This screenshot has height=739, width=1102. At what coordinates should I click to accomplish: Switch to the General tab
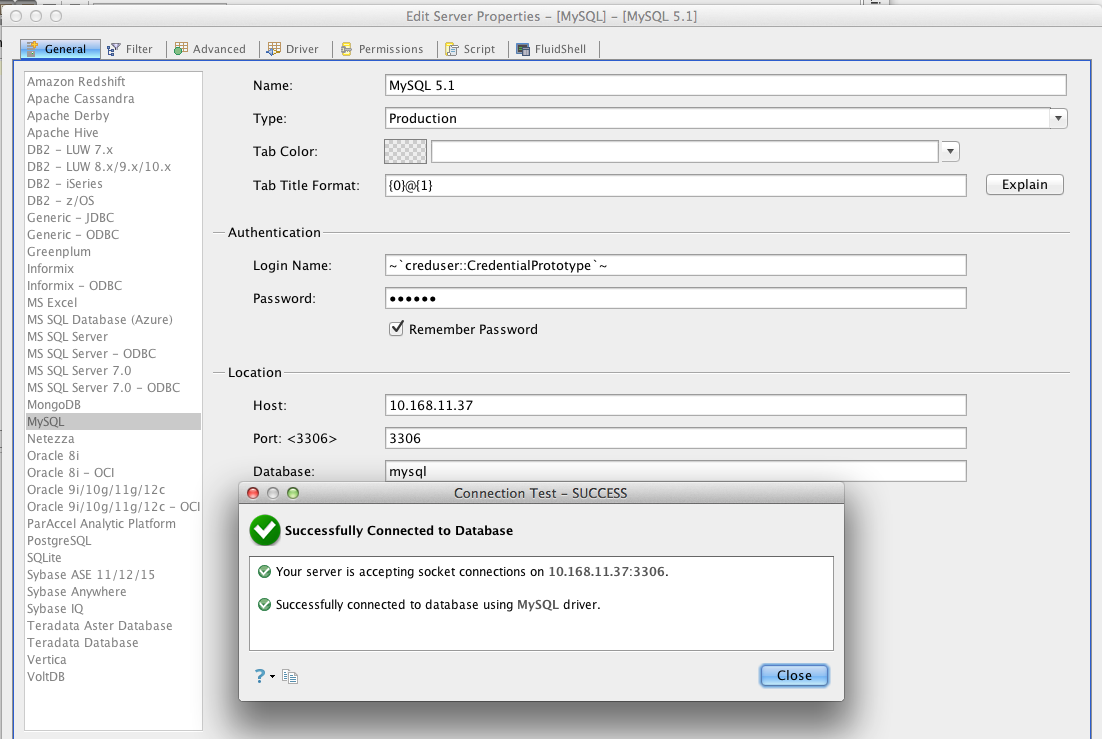tap(60, 49)
